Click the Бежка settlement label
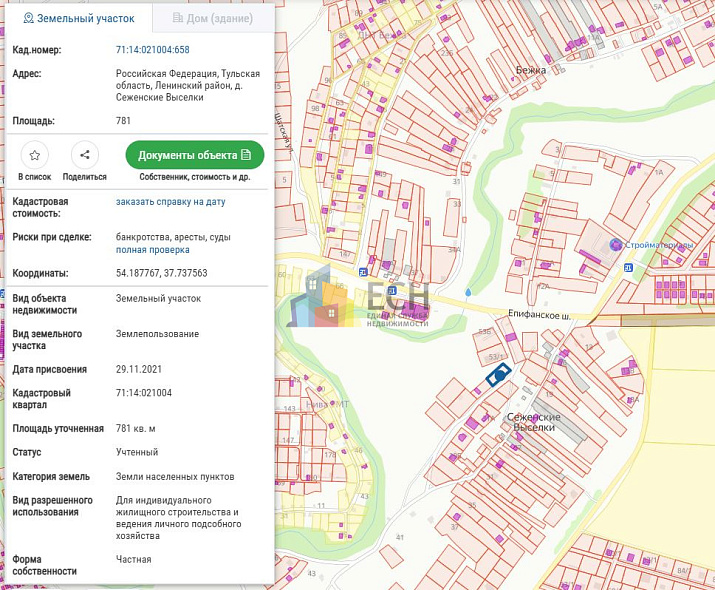 click(x=531, y=70)
